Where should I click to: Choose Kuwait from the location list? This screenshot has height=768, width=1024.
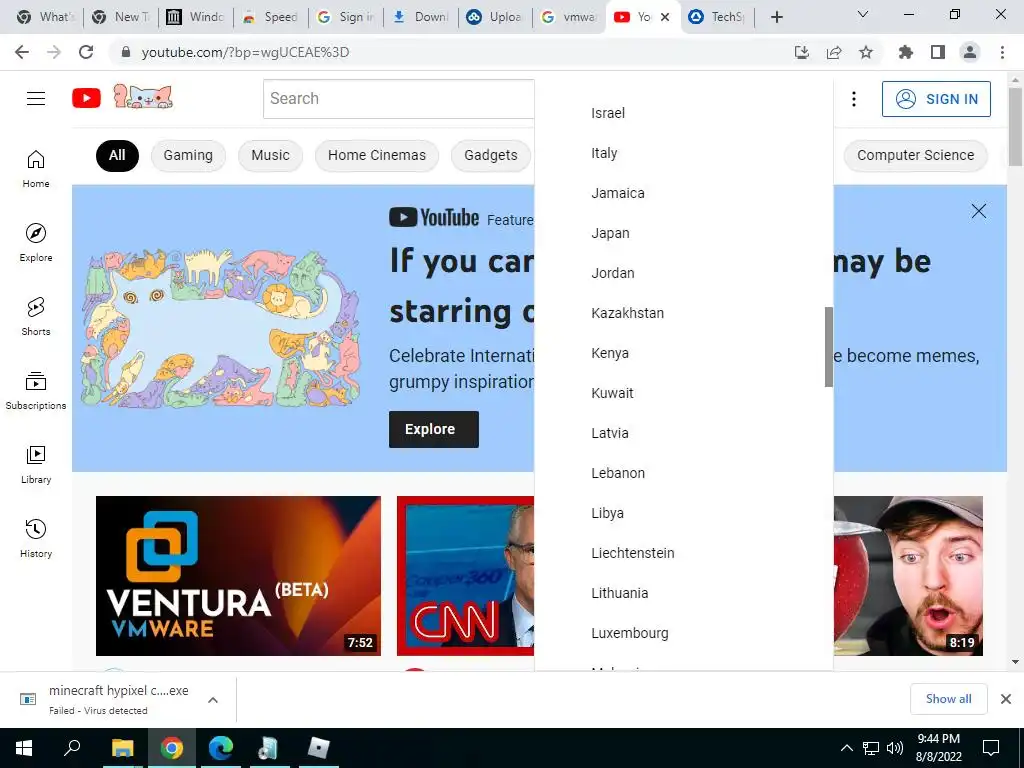pos(684,392)
